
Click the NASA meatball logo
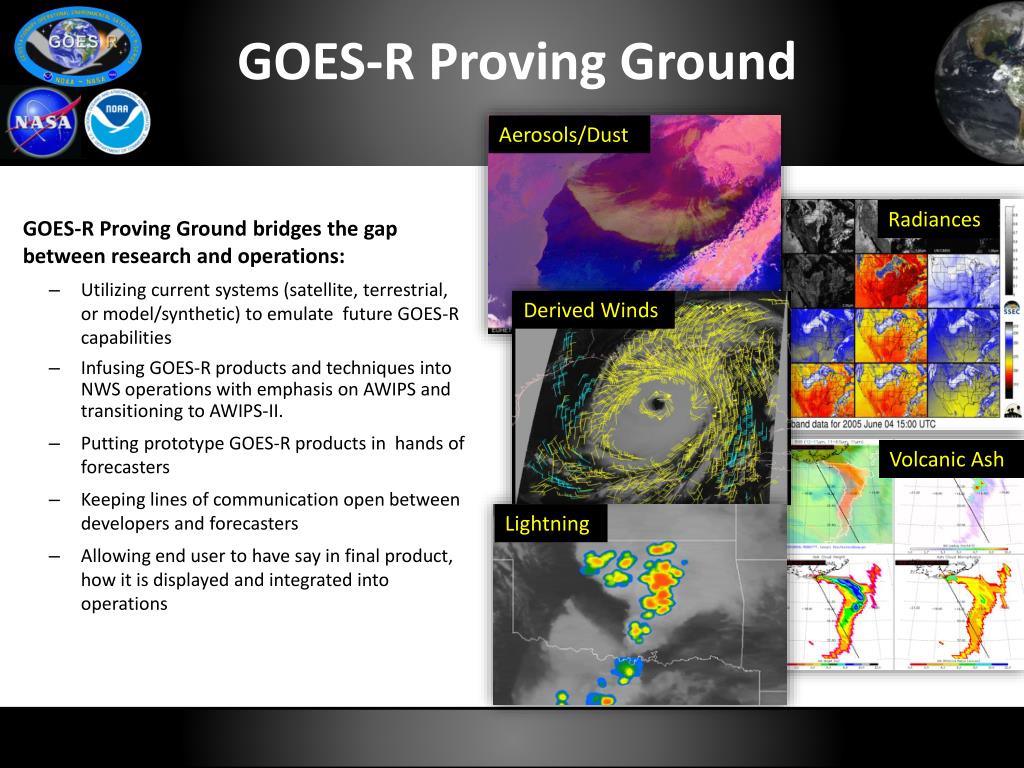tap(43, 122)
